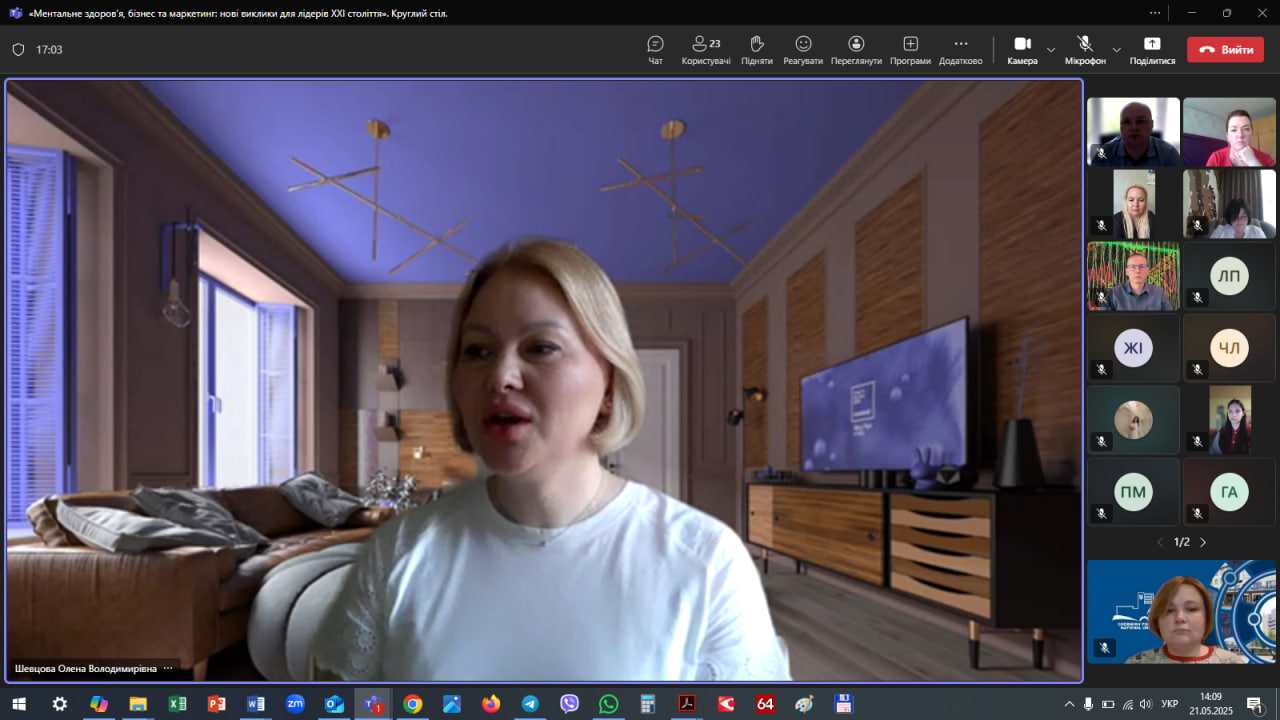Select the ПМ participant tile

(x=1133, y=491)
